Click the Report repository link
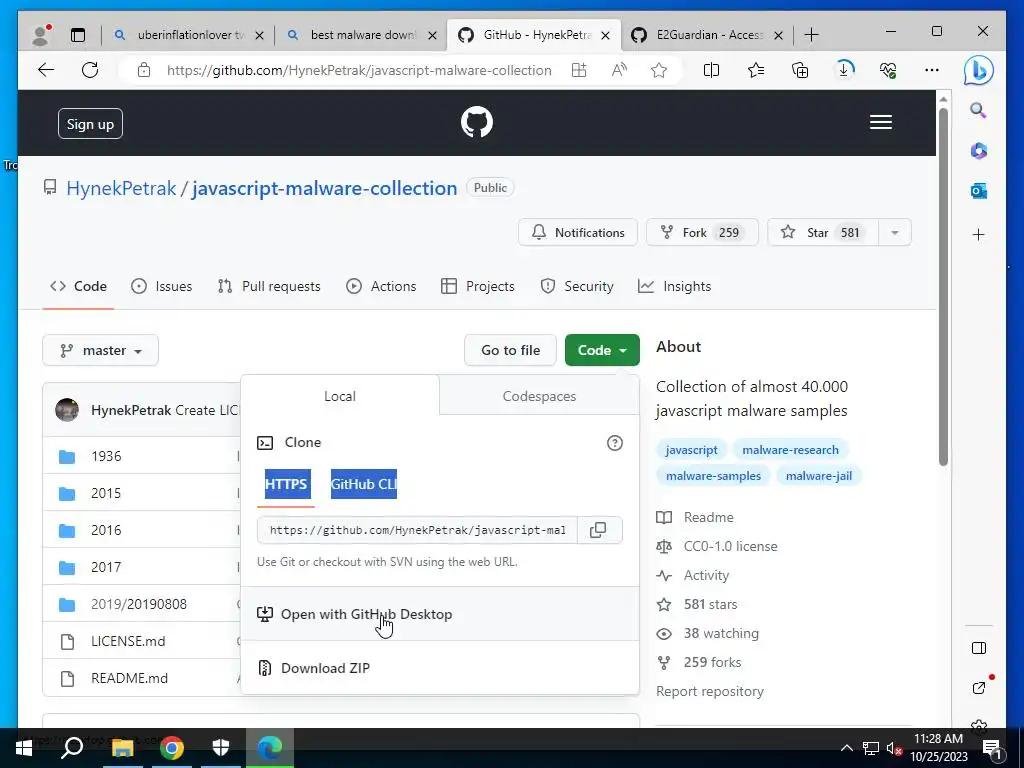 pyautogui.click(x=710, y=691)
